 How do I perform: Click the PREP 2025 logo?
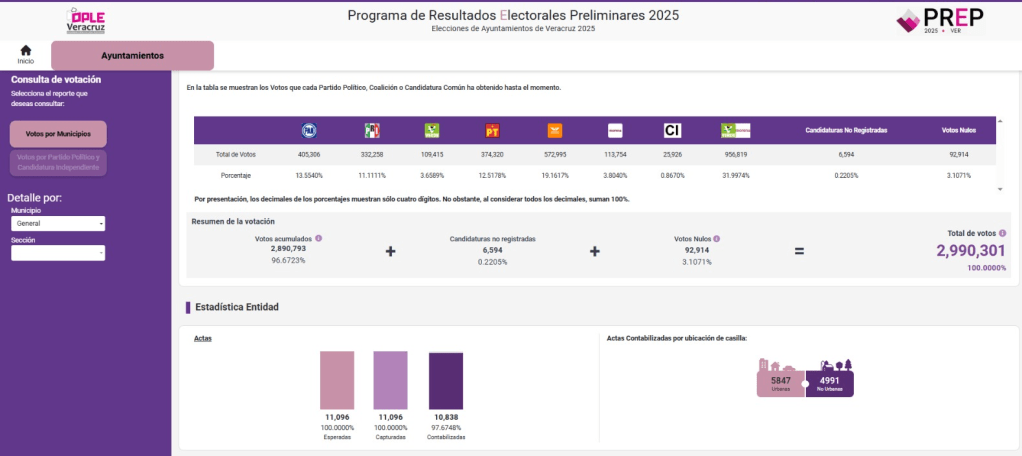click(939, 20)
